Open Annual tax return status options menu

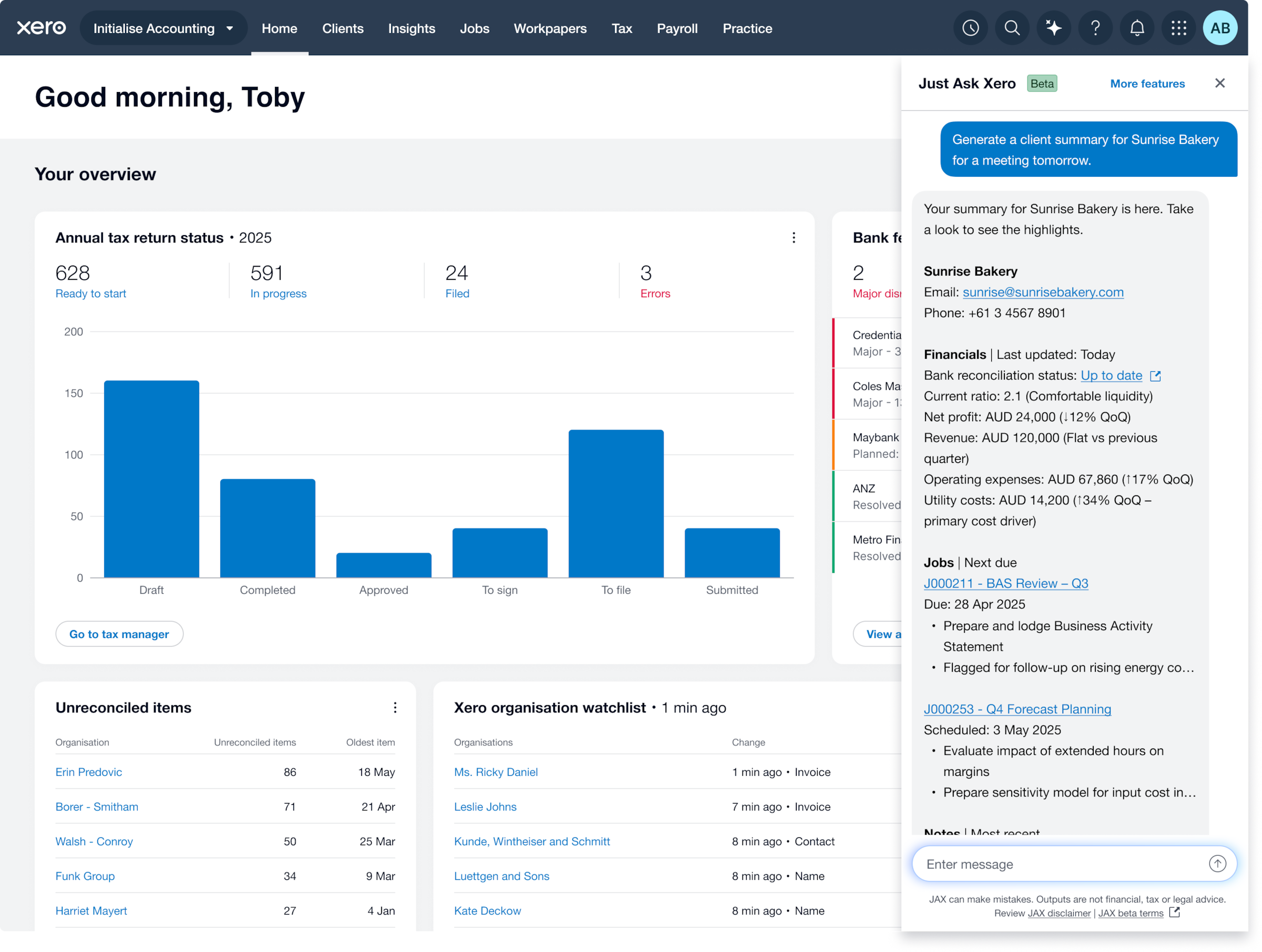793,237
